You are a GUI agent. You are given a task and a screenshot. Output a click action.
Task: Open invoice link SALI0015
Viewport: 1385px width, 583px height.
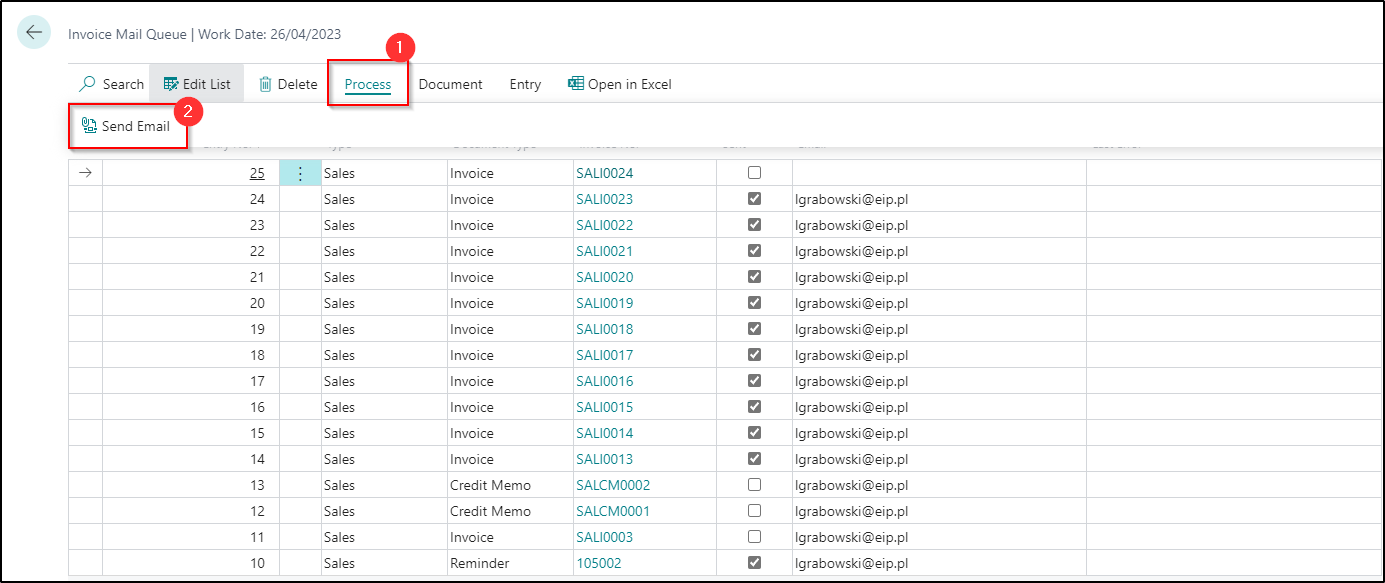pos(604,407)
